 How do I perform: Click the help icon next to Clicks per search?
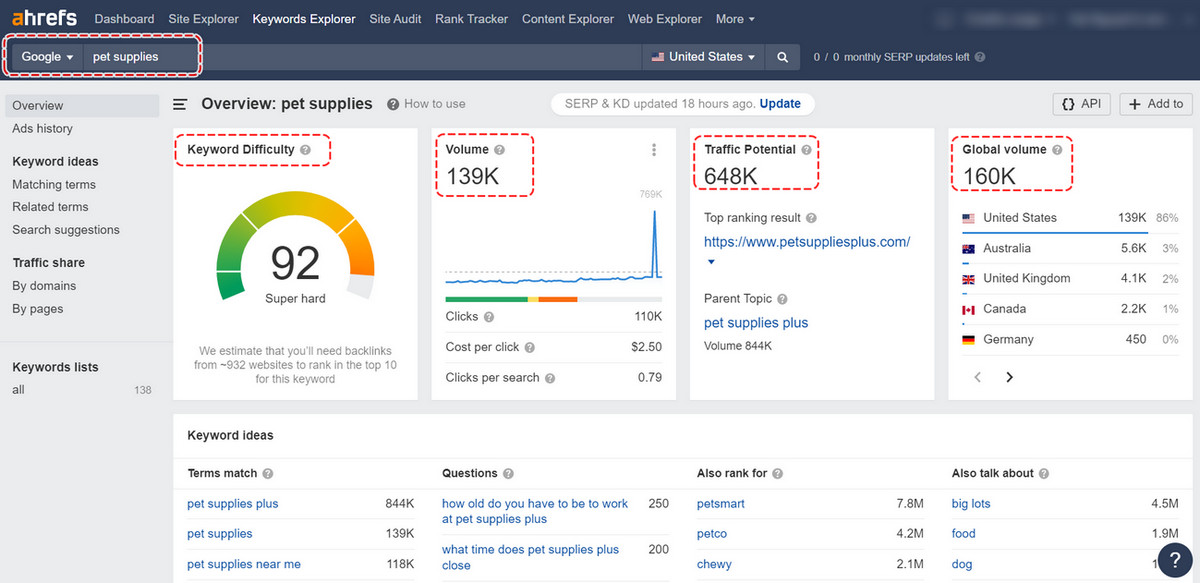[x=551, y=378]
